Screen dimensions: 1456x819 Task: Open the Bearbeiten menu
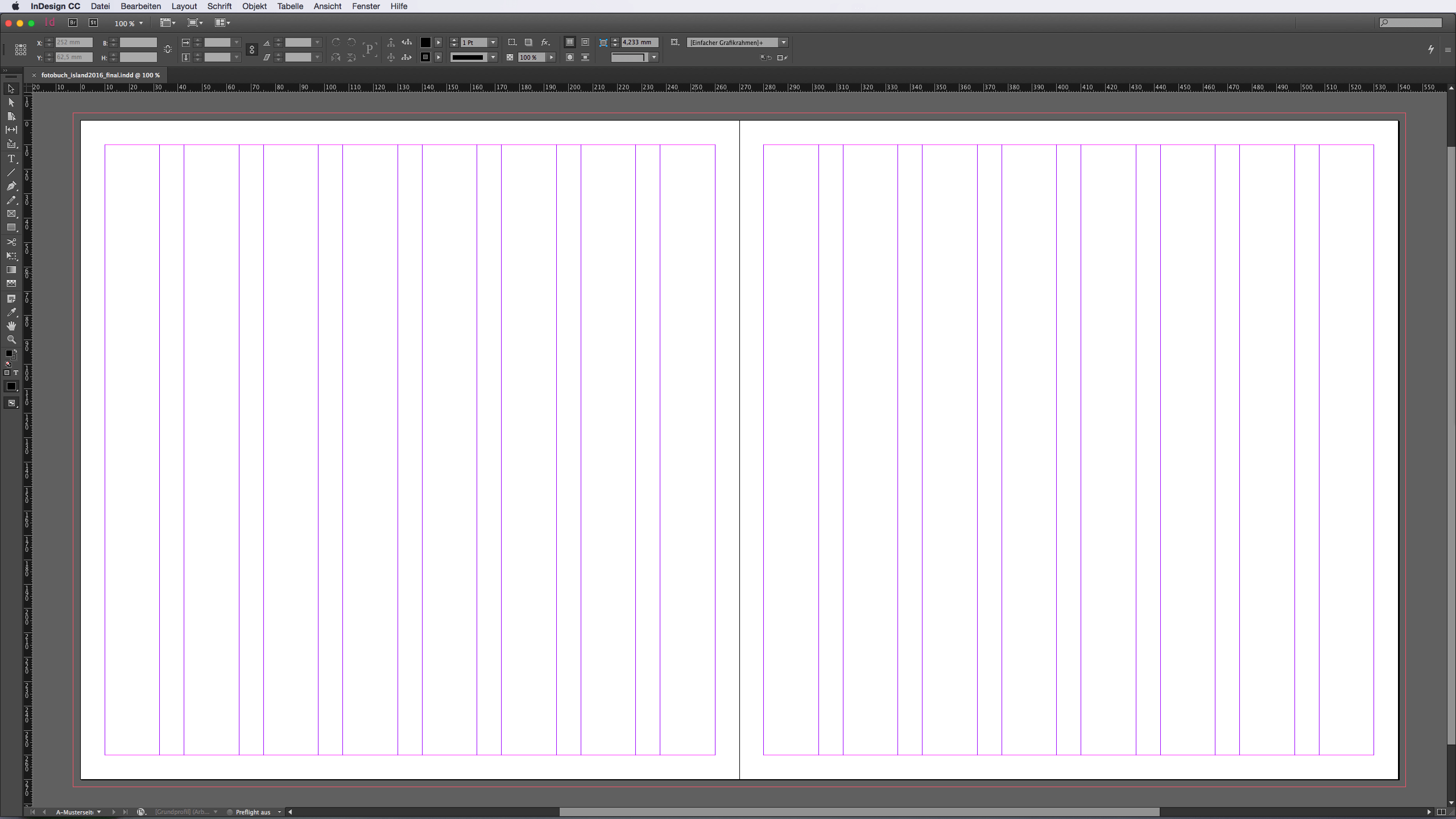(x=140, y=6)
